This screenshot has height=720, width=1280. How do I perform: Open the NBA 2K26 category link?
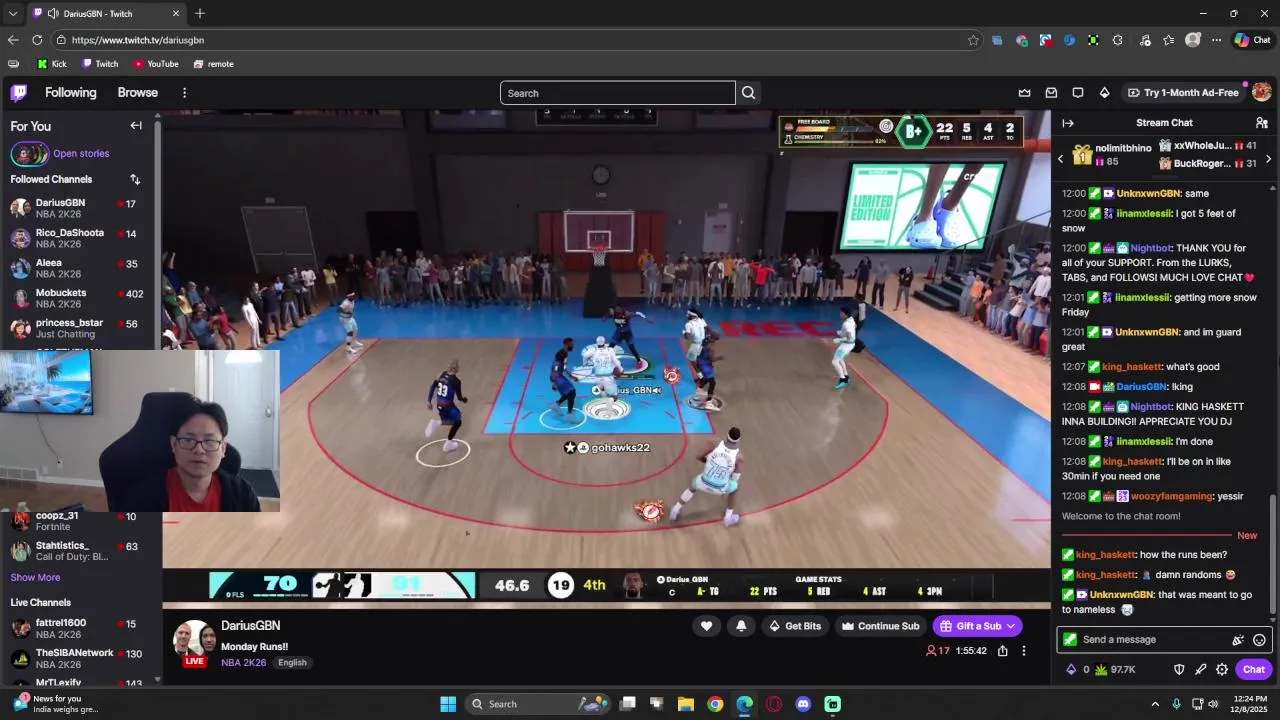pyautogui.click(x=244, y=663)
